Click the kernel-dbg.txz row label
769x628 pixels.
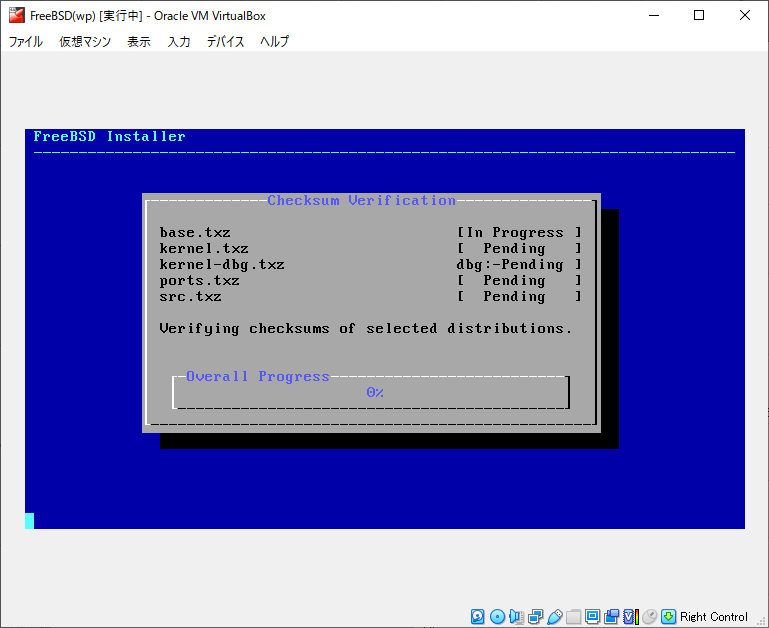[x=222, y=264]
